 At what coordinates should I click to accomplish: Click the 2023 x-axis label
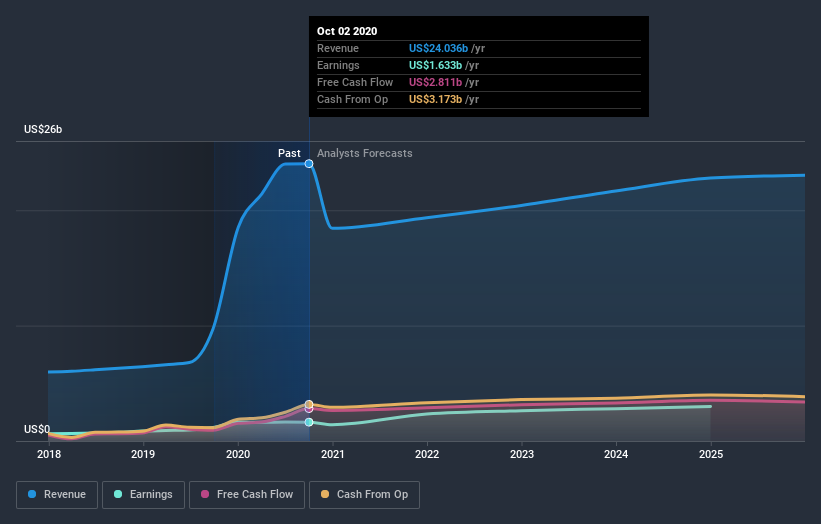(522, 454)
